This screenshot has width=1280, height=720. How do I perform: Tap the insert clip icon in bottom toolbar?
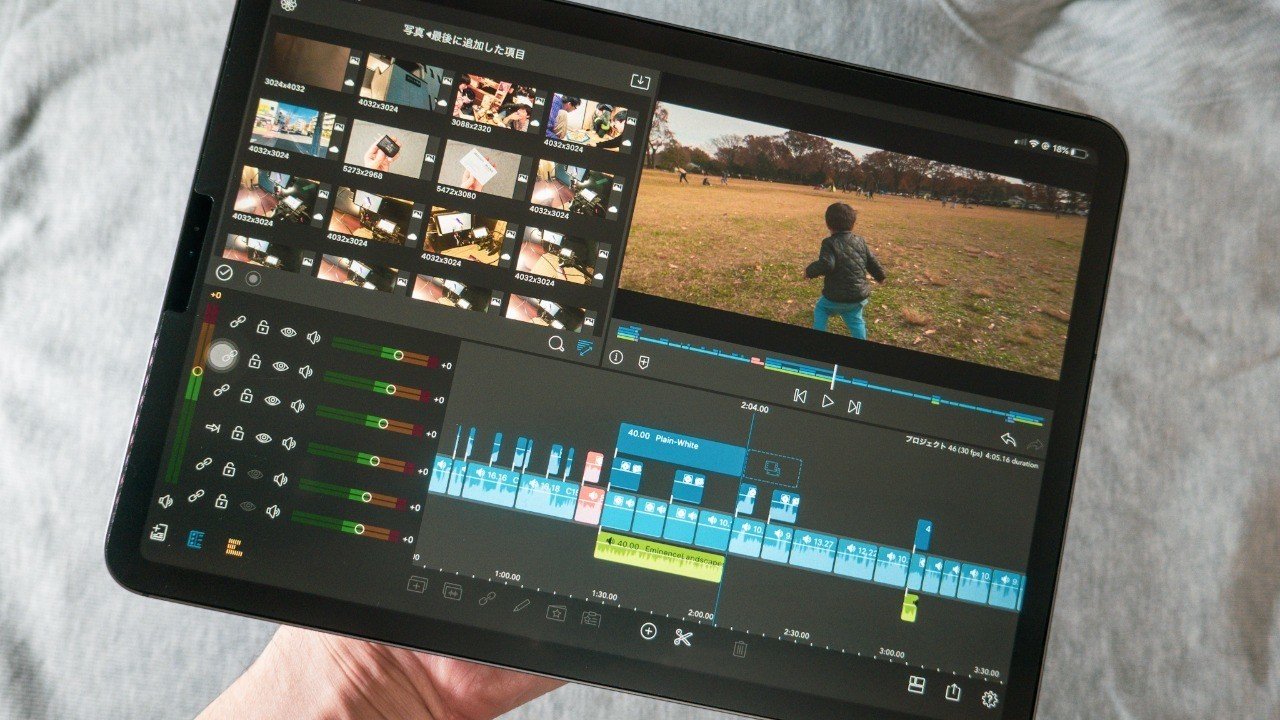[417, 585]
